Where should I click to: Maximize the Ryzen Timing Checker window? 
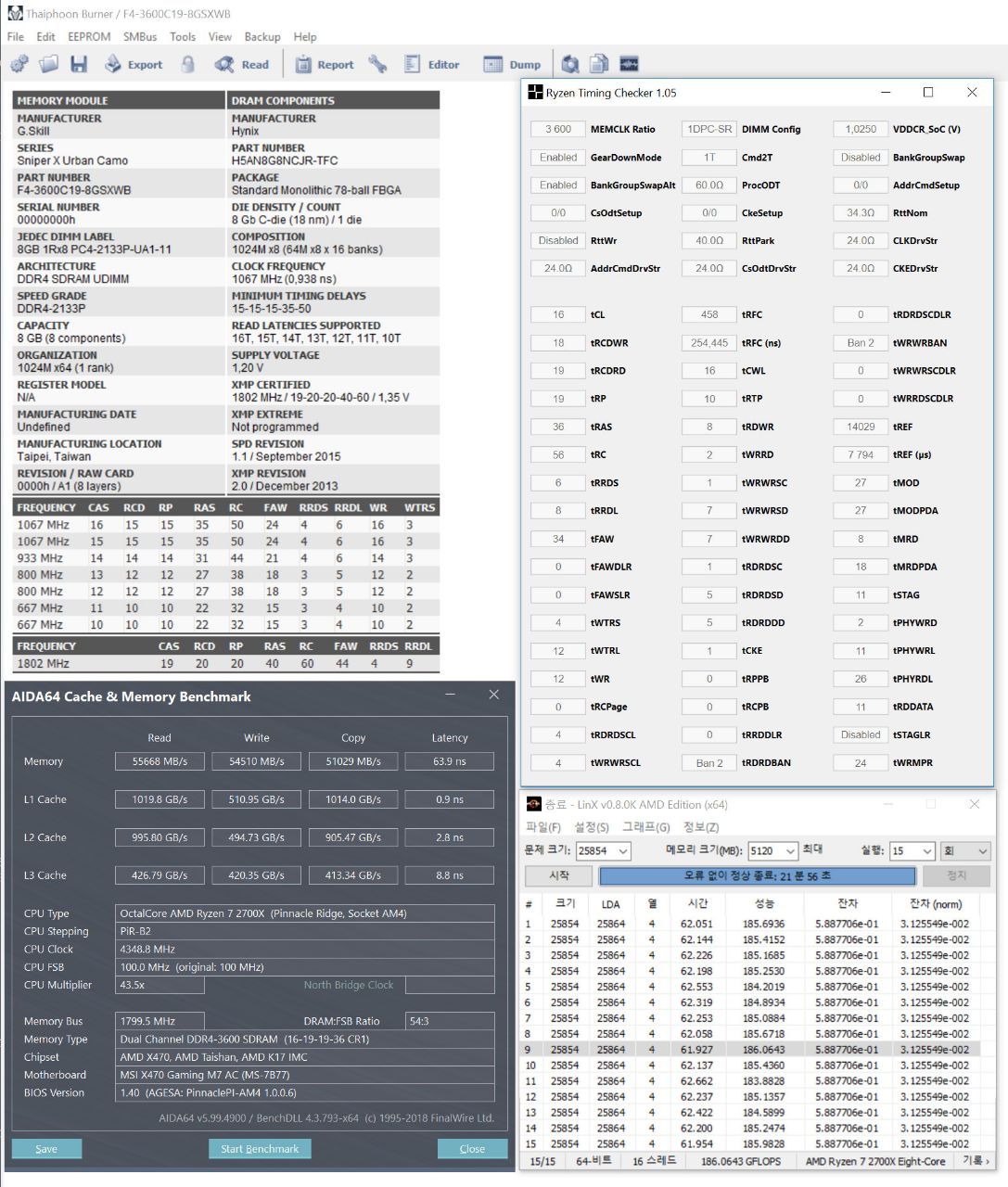(928, 92)
